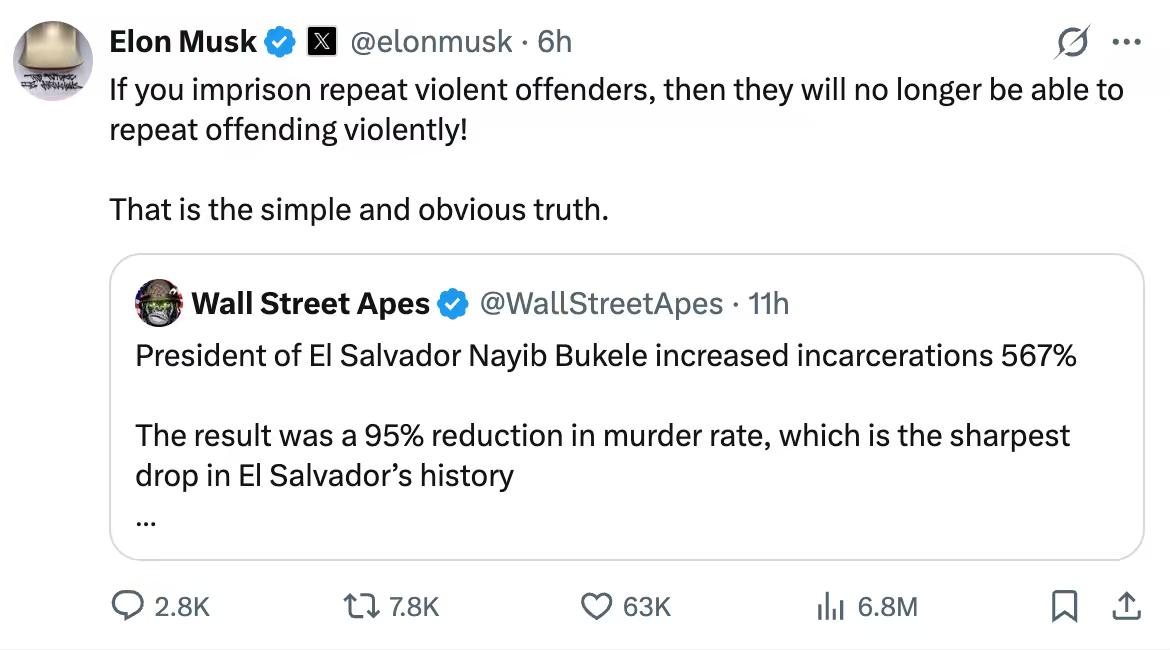The image size is (1170, 650).
Task: Open Elon Musk's profile avatar
Action: coord(52,60)
